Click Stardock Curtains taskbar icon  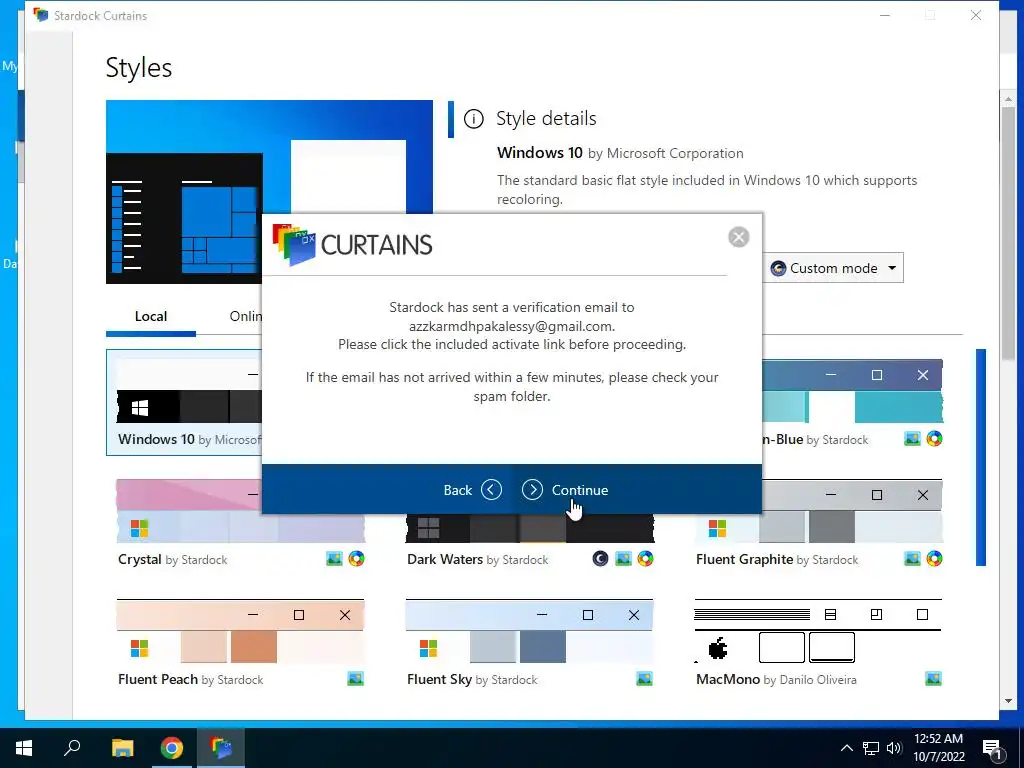(x=221, y=748)
